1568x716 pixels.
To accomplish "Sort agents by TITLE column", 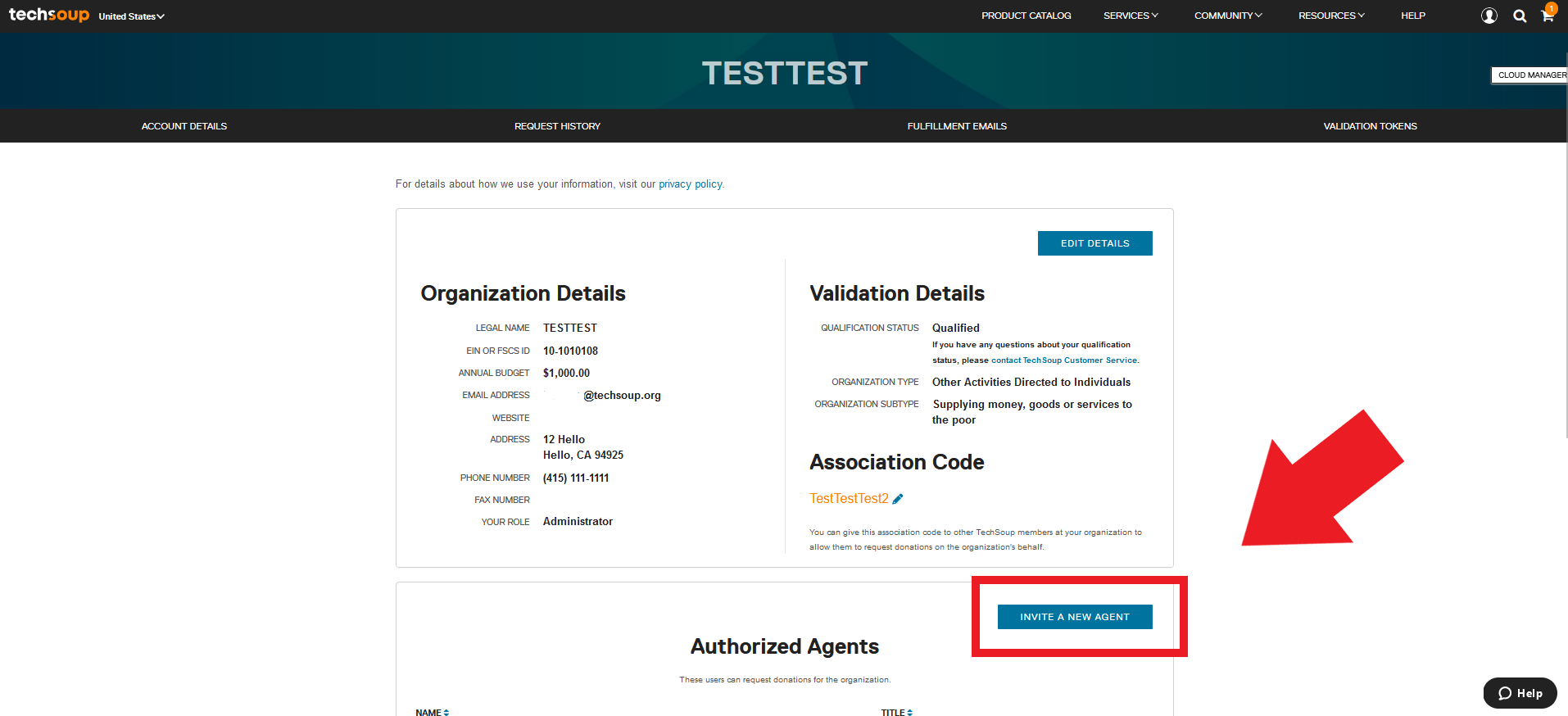I will pos(896,712).
